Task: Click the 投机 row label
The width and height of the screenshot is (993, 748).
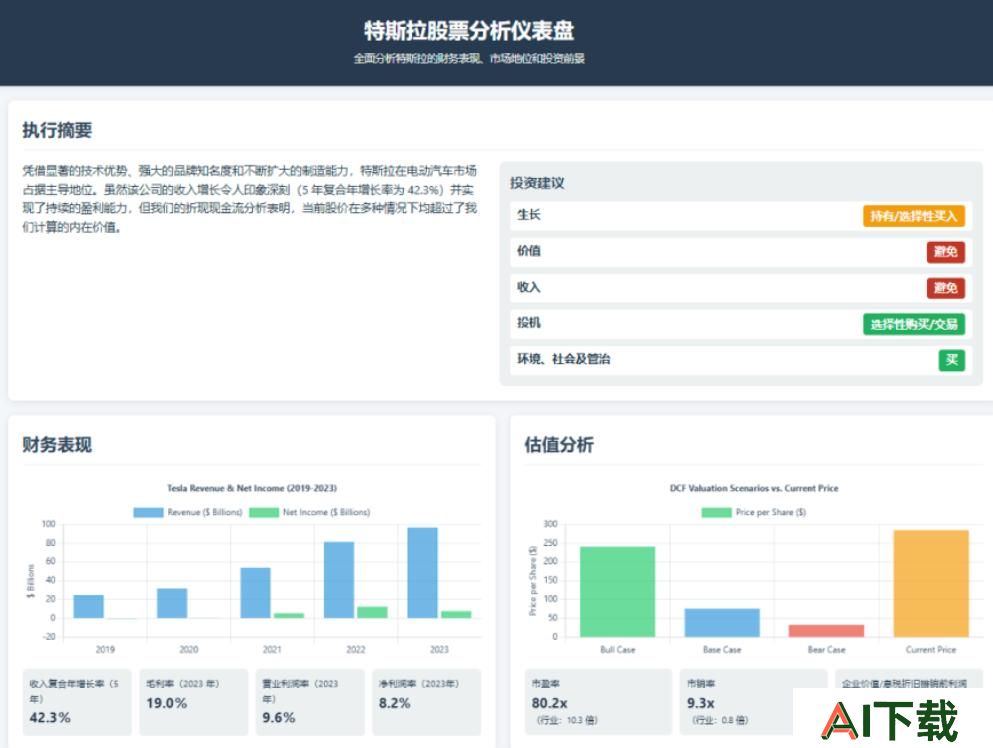Action: (x=529, y=322)
